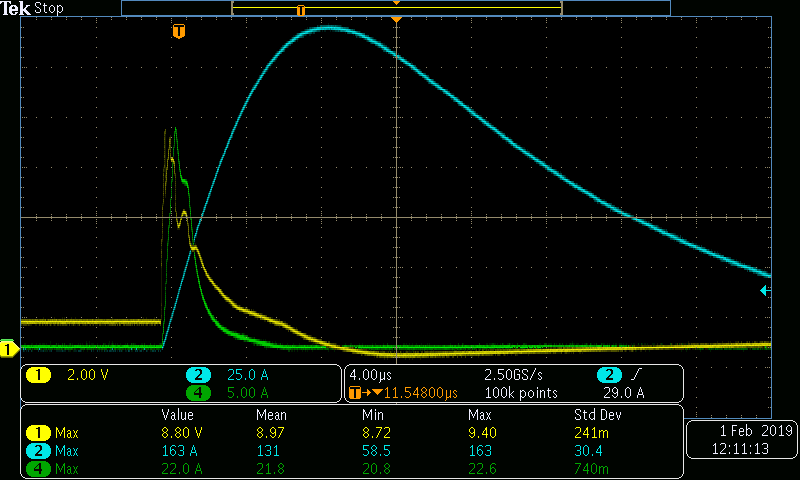Click the cyan 2 badge in measurement row
The width and height of the screenshot is (800, 480).
(x=38, y=451)
